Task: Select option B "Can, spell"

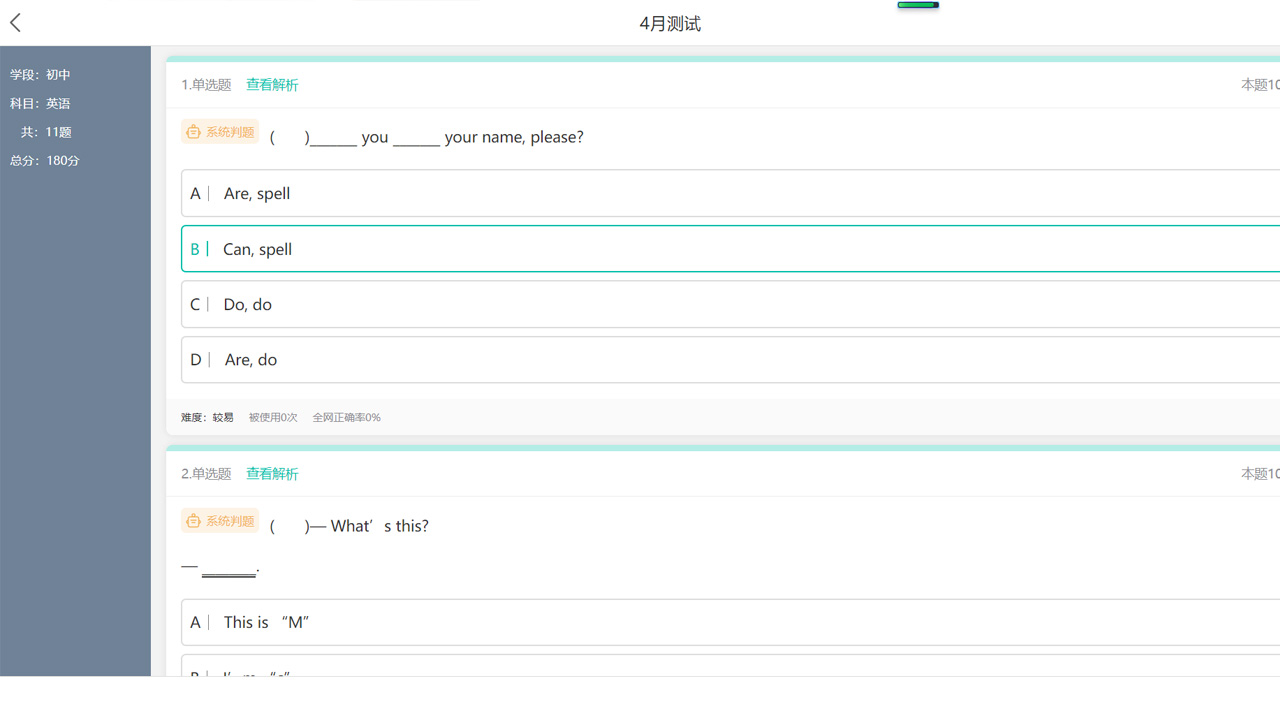Action: 257,249
